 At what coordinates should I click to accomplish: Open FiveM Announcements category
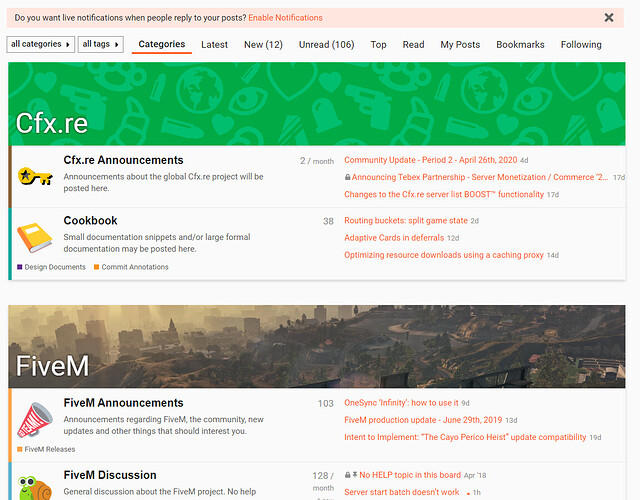pos(123,403)
